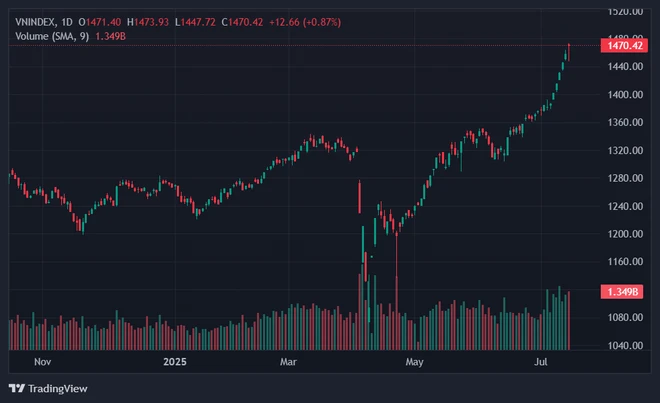Click the TradingView wordmark text

click(55, 388)
